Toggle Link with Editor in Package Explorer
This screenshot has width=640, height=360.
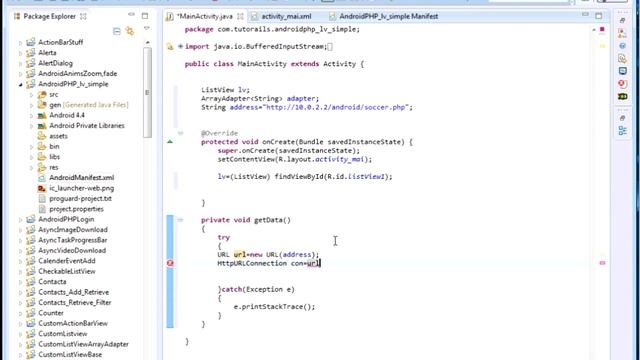point(130,31)
